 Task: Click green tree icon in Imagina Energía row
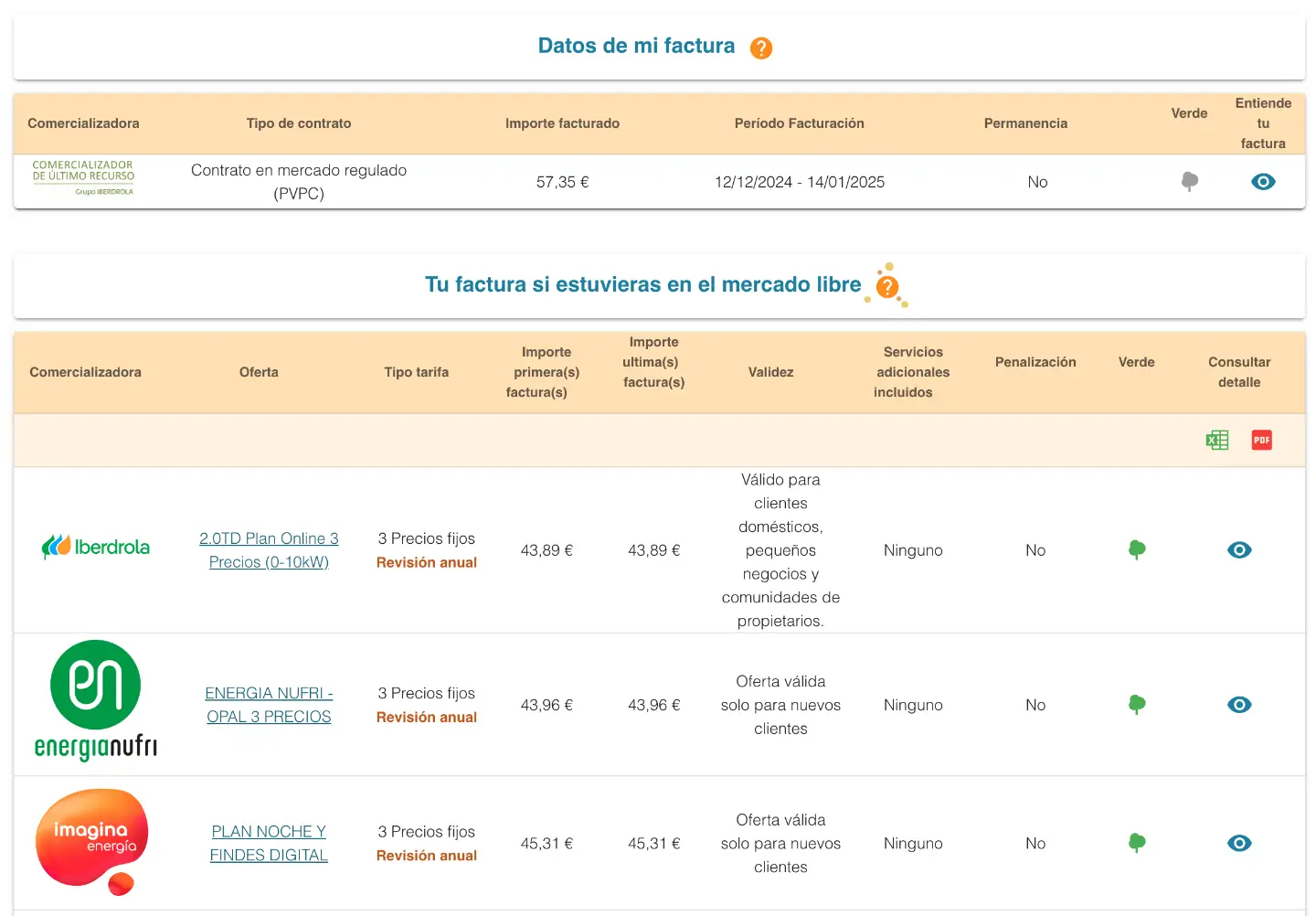click(x=1136, y=843)
